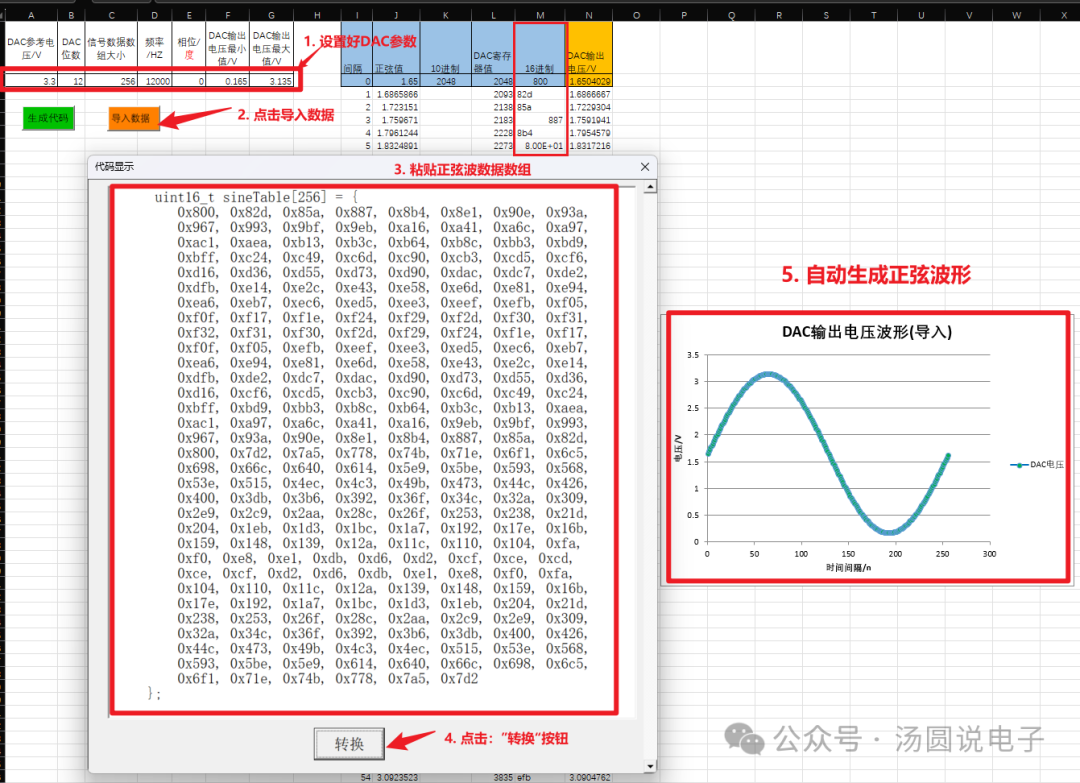The width and height of the screenshot is (1080, 783).
Task: Select column Q header
Action: click(x=731, y=15)
